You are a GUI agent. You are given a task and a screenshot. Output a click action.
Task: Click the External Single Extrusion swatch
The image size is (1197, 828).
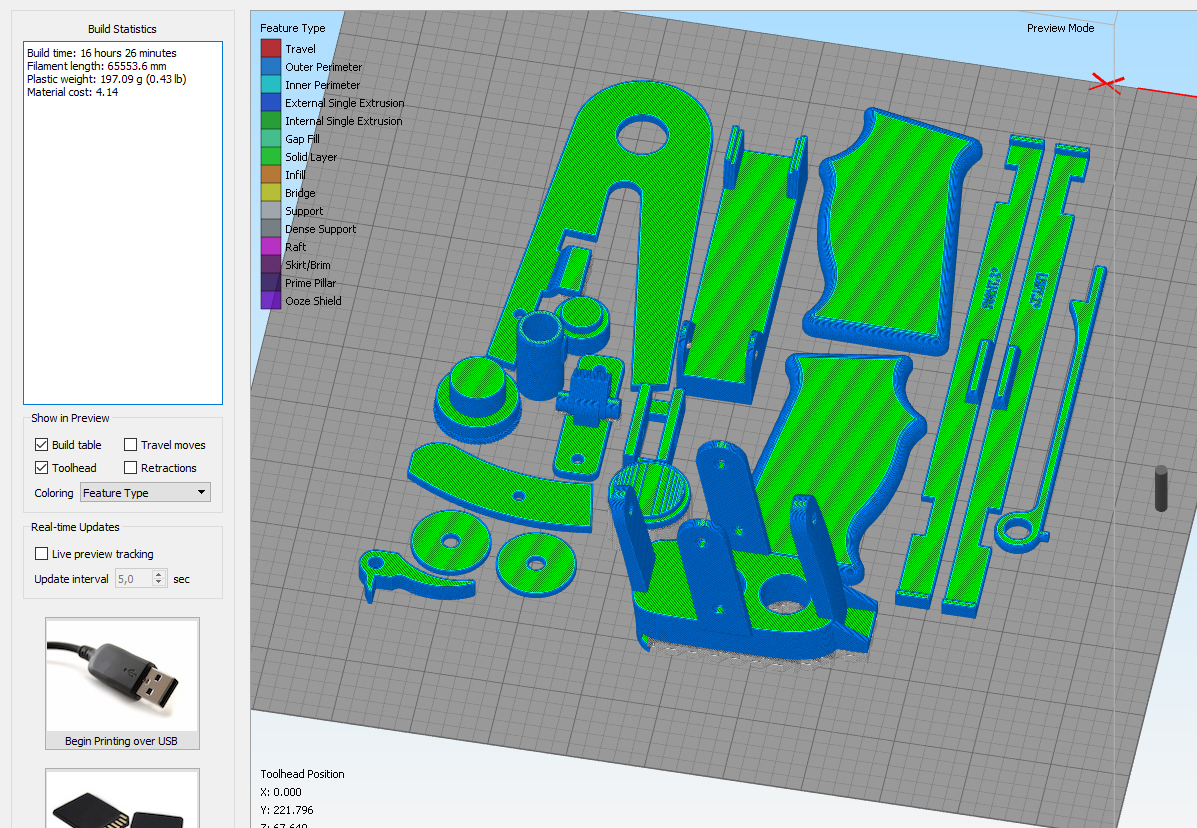[271, 102]
